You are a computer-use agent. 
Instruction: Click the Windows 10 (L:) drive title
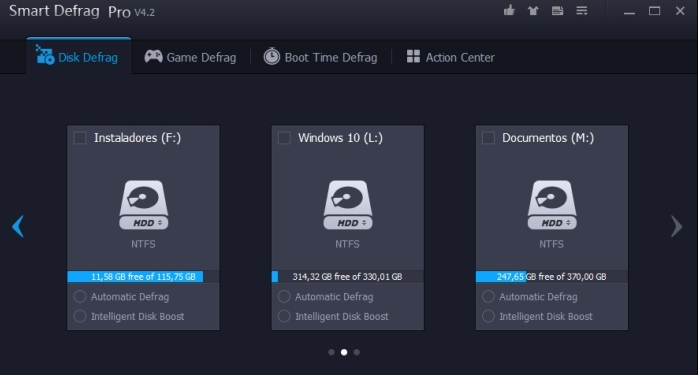[x=341, y=138]
